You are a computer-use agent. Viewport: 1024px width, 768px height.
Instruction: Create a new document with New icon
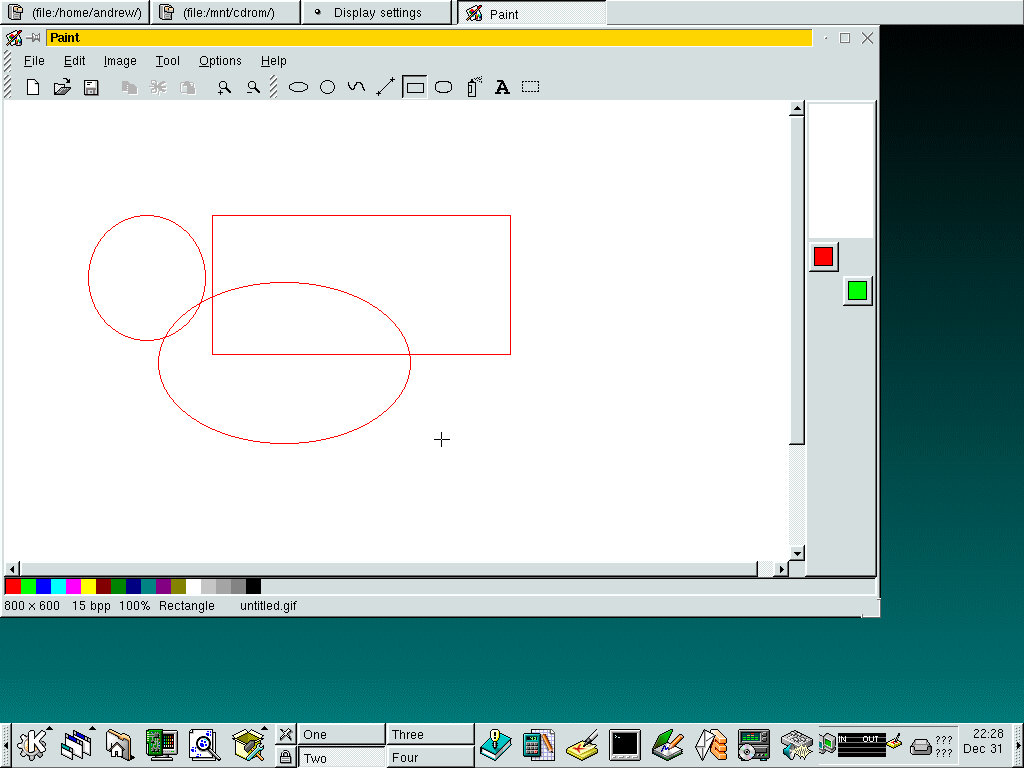click(x=33, y=87)
